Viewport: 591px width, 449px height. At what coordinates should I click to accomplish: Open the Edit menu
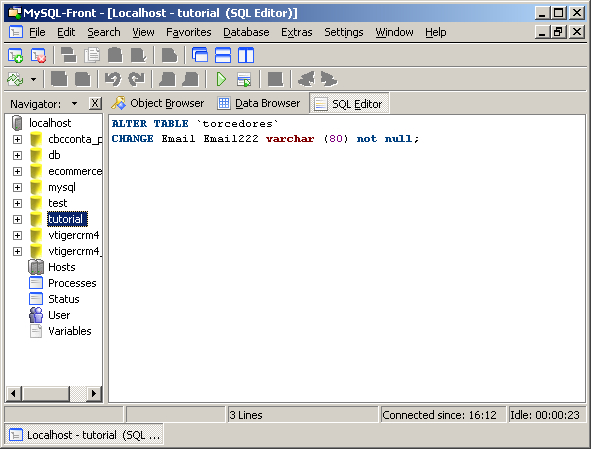[66, 32]
